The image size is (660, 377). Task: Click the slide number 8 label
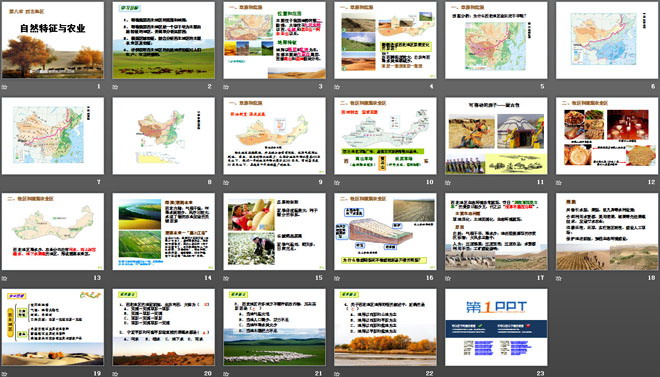point(210,182)
